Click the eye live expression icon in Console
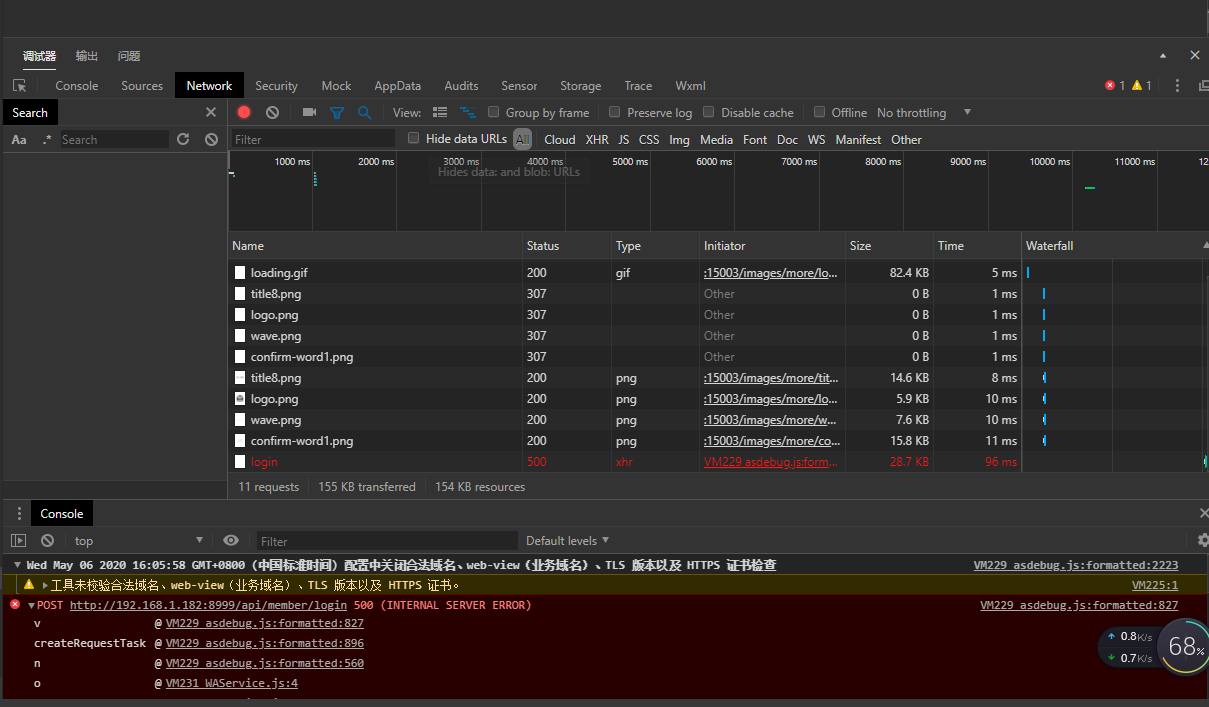This screenshot has height=707, width=1209. tap(231, 540)
